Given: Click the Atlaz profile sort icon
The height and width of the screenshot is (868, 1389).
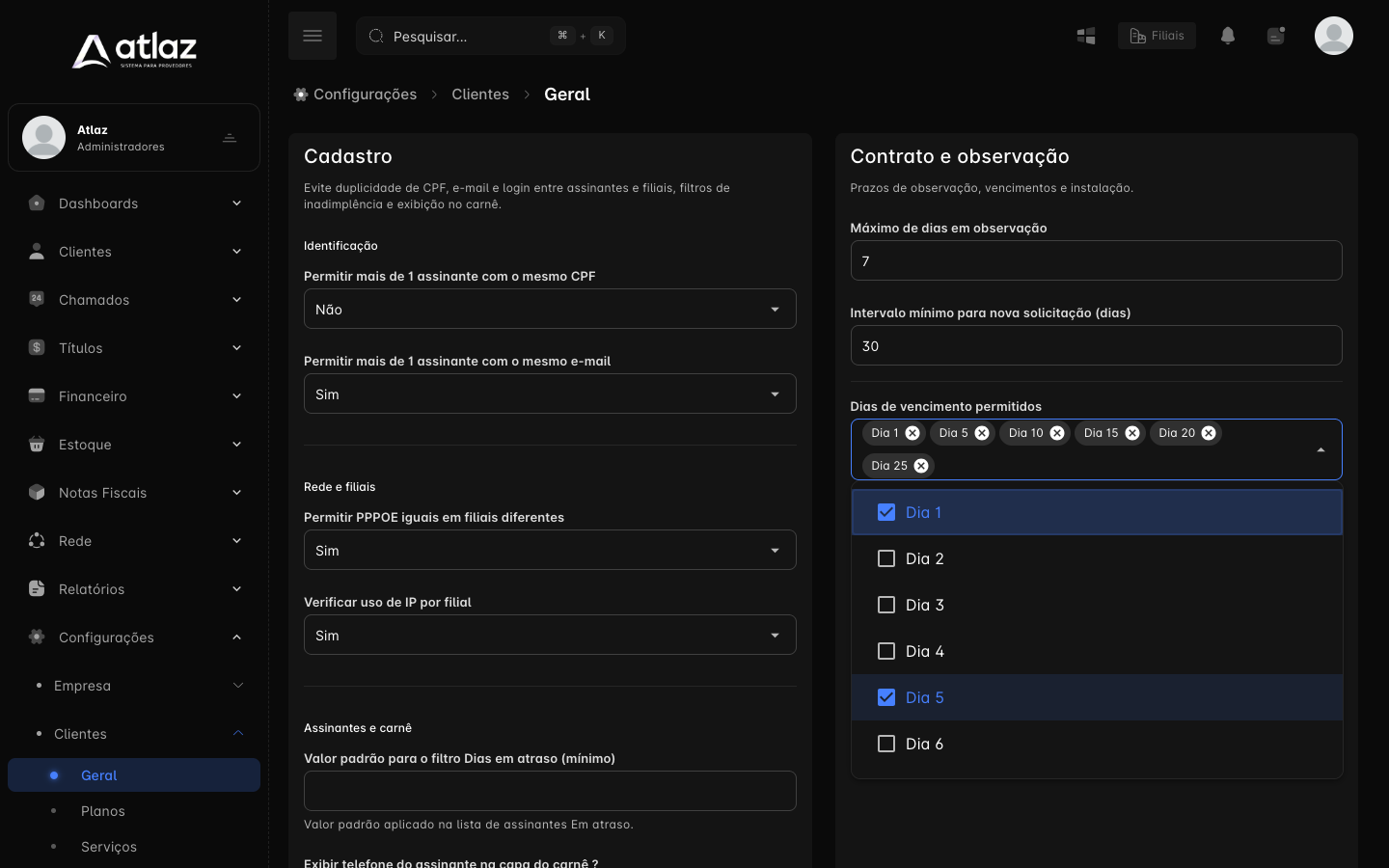Looking at the screenshot, I should [230, 138].
